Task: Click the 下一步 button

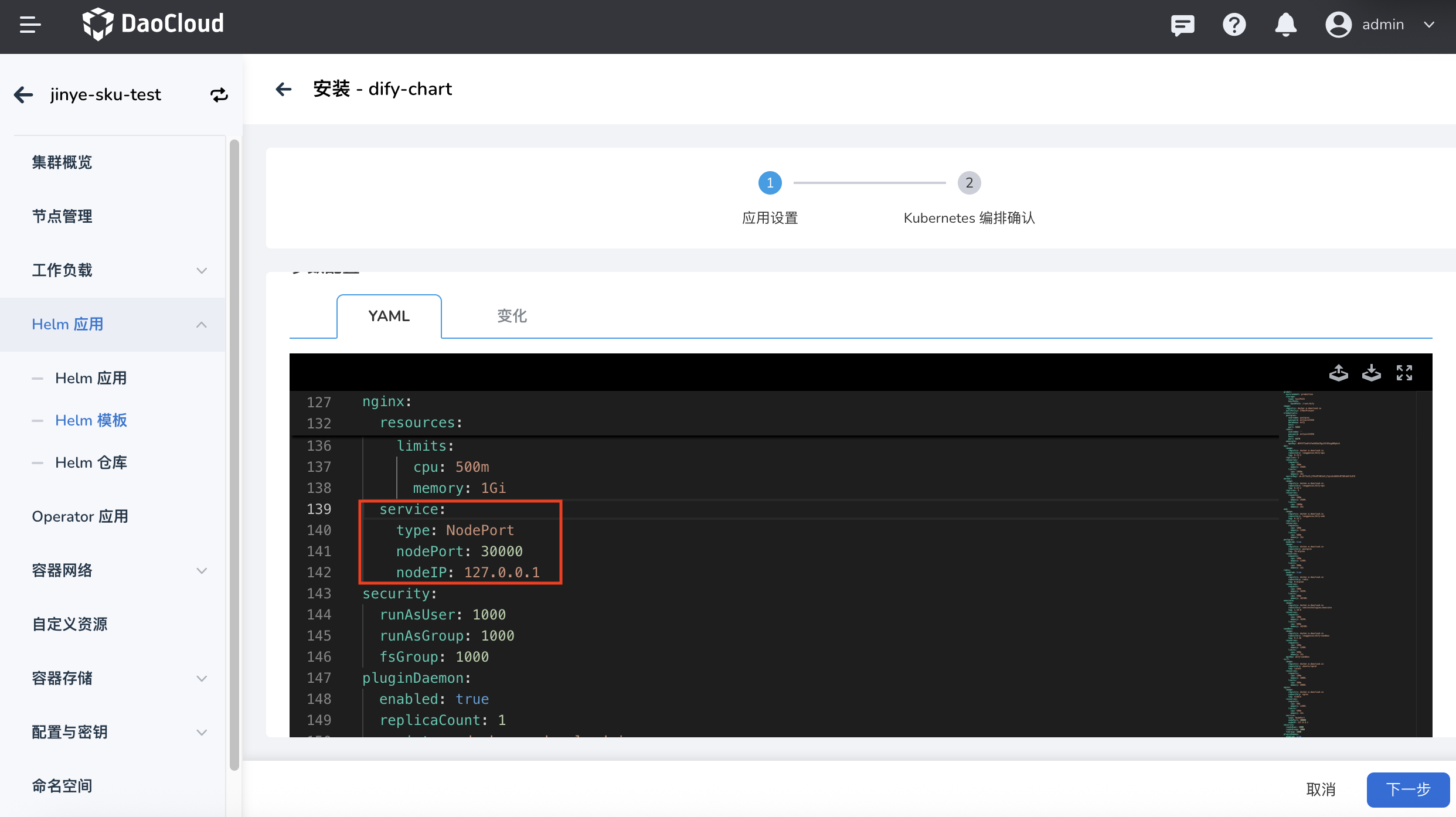Action: click(1408, 789)
